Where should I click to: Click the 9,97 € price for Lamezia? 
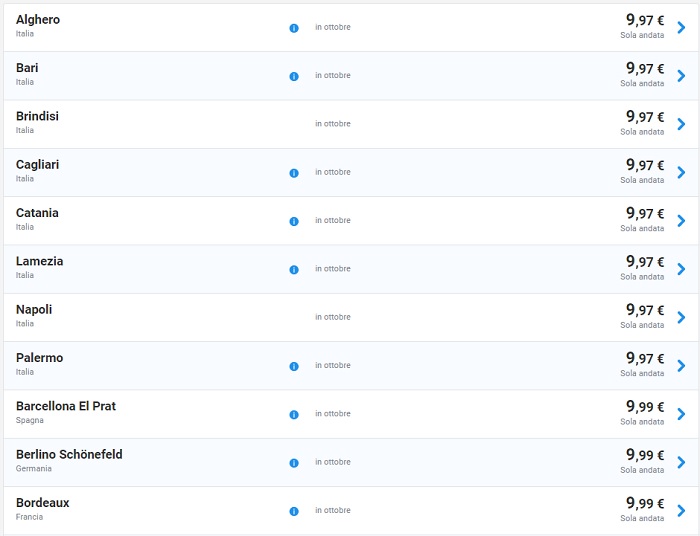(645, 262)
